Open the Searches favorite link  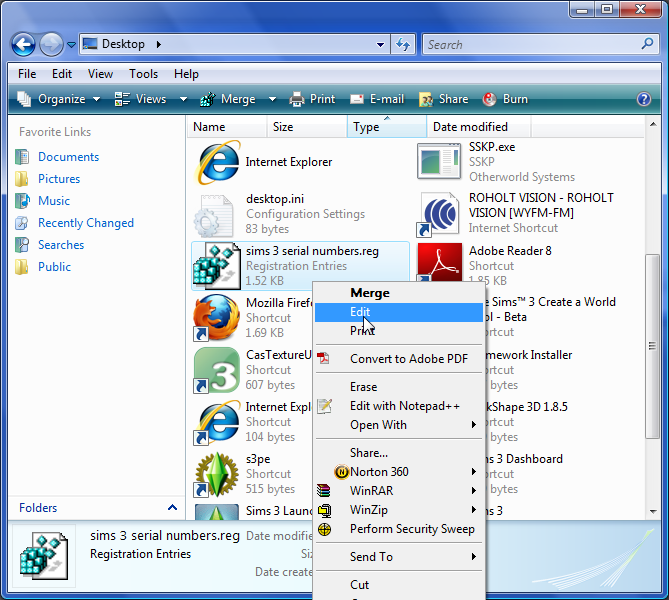point(61,245)
